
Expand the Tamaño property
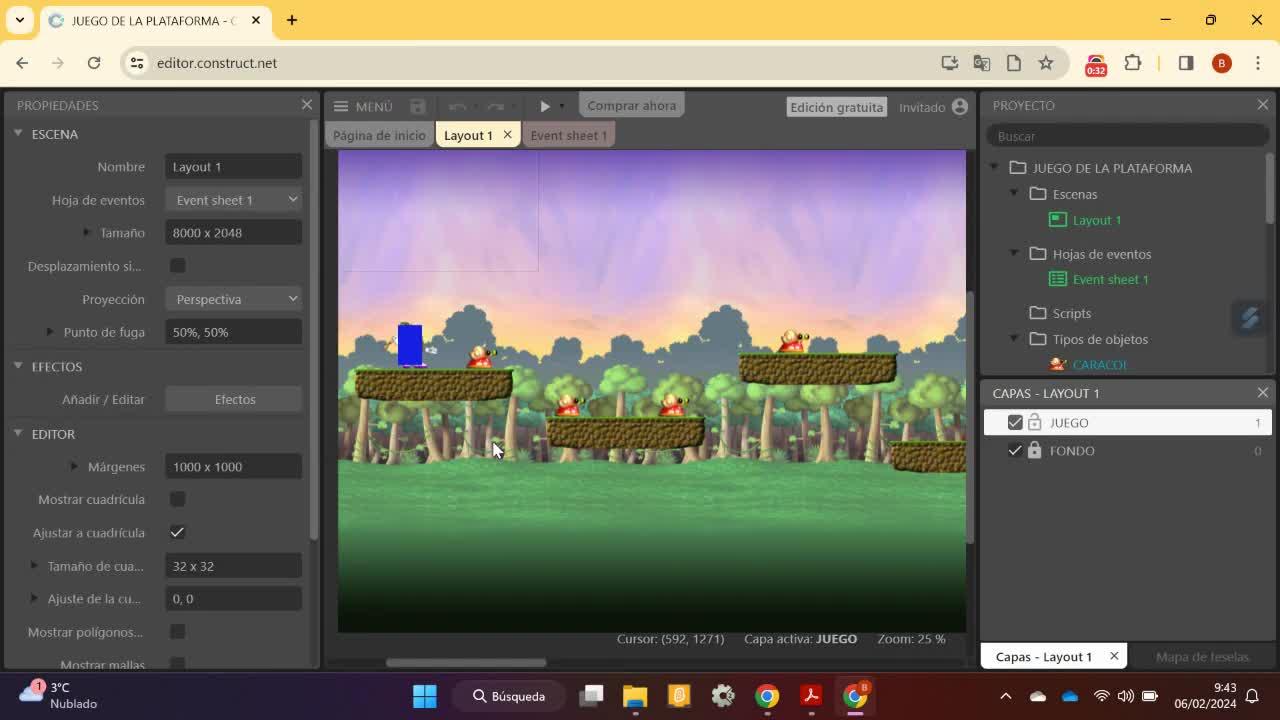[87, 232]
